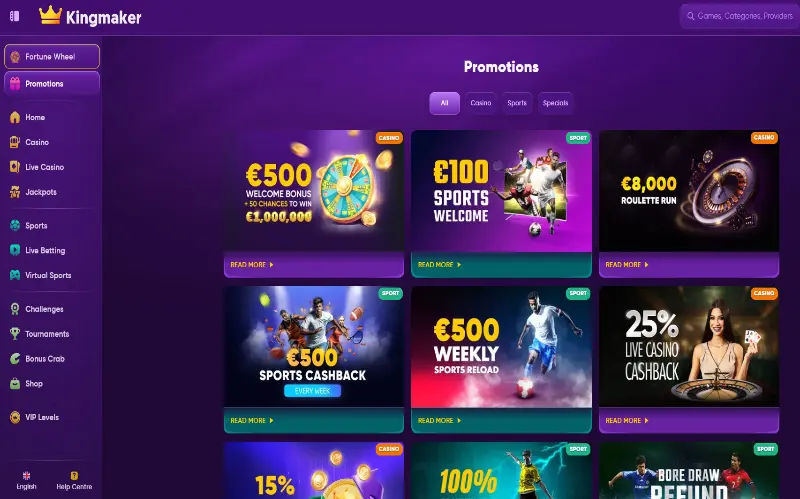Screen dimensions: 800x499
Task: Focus the Games, Categories, Providers search field
Action: 740,16
